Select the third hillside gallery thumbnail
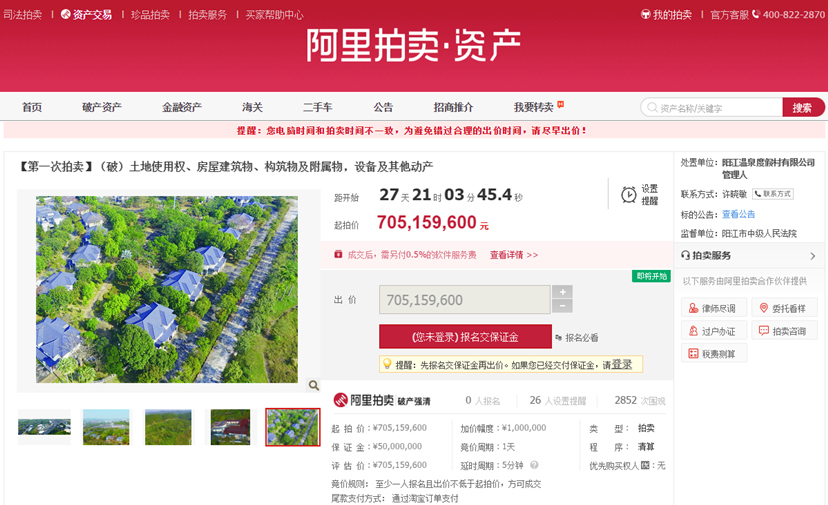Viewport: 828px width, 505px height. 168,427
